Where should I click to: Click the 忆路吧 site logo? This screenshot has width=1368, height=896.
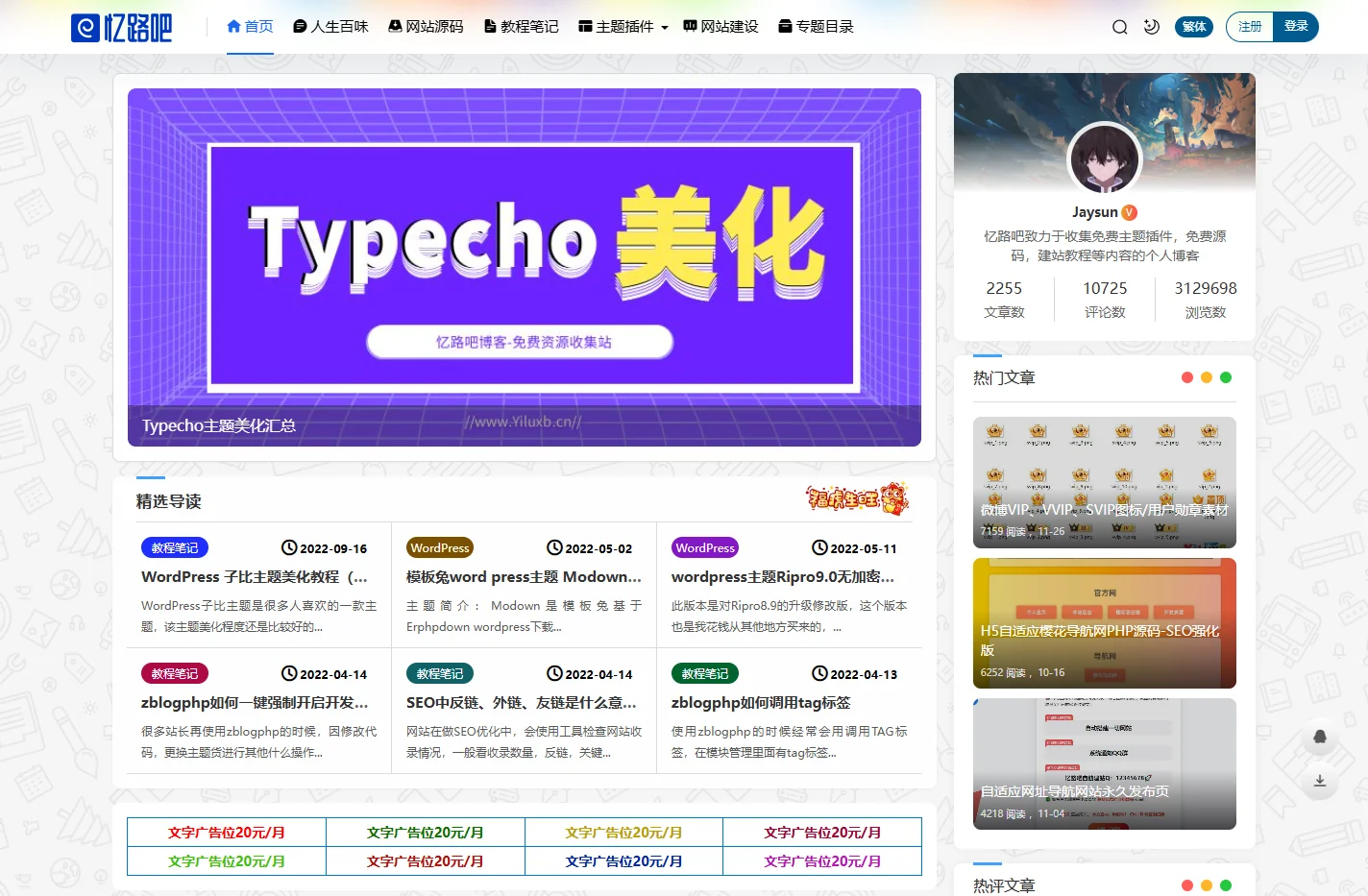tap(122, 27)
